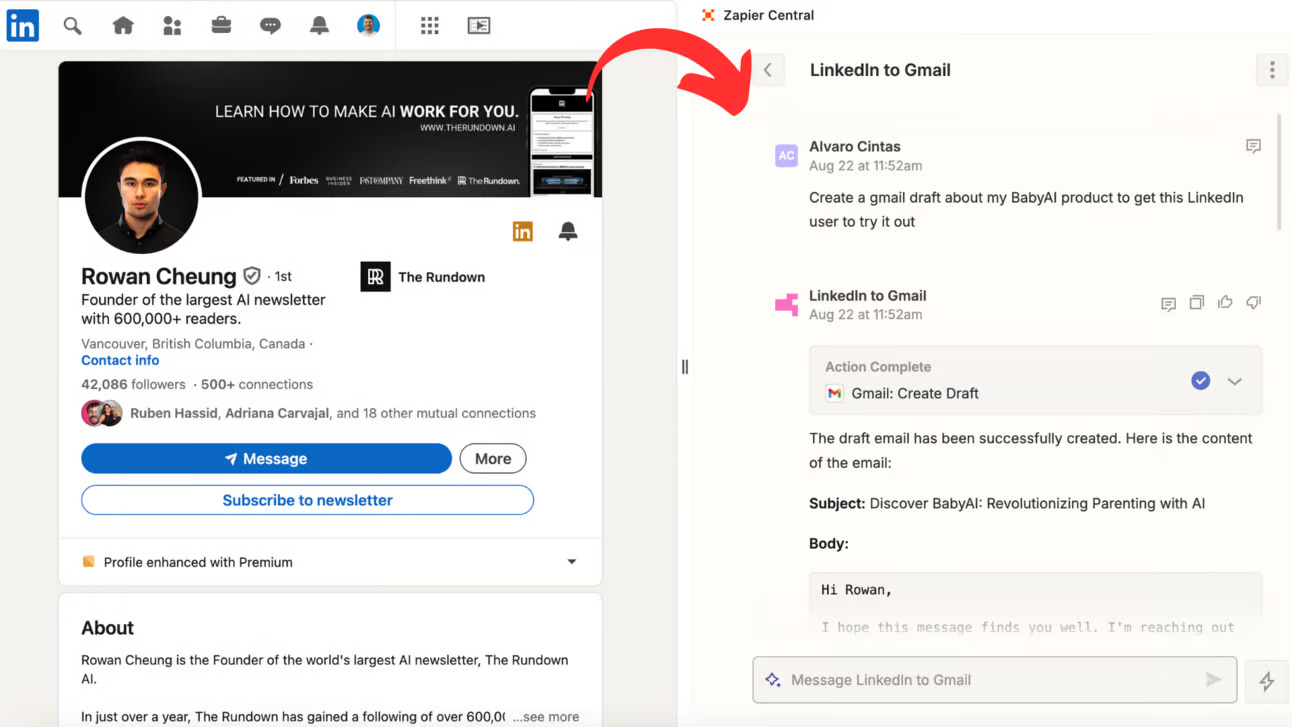1292x727 pixels.
Task: Click the comment icon on Alvaro Cintas message
Action: (x=1253, y=146)
